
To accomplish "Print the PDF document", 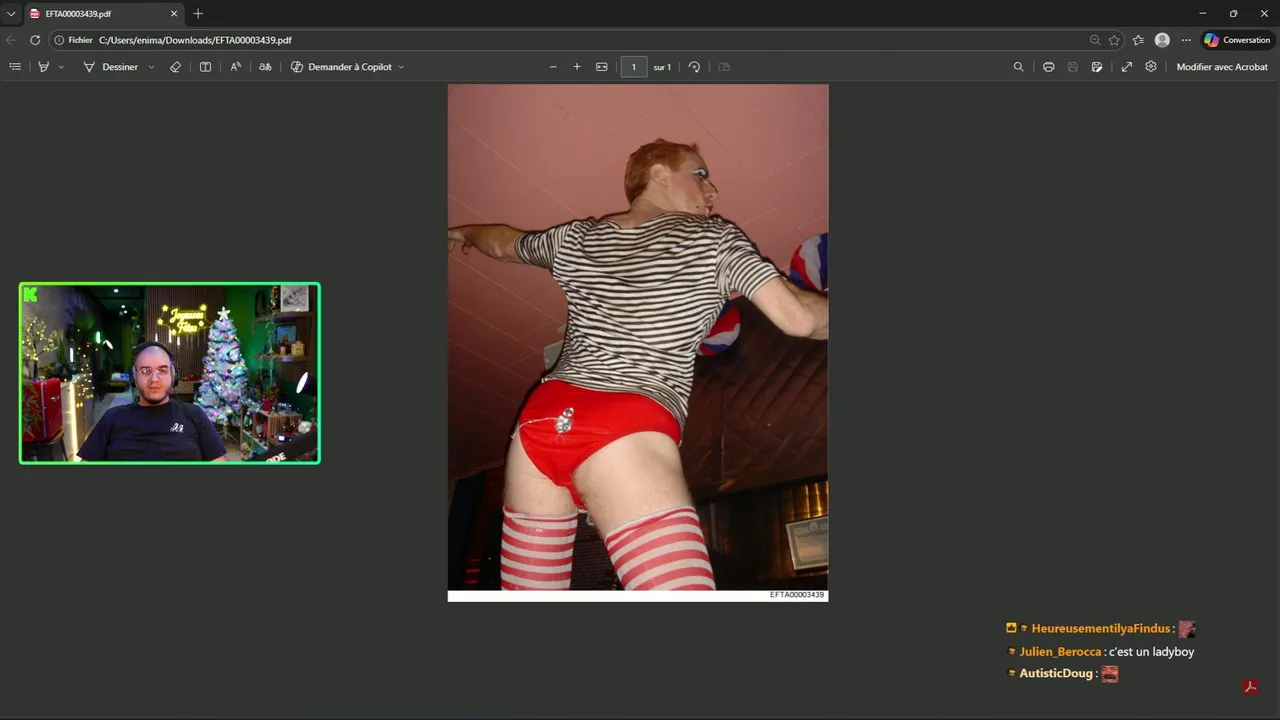I will point(1048,67).
